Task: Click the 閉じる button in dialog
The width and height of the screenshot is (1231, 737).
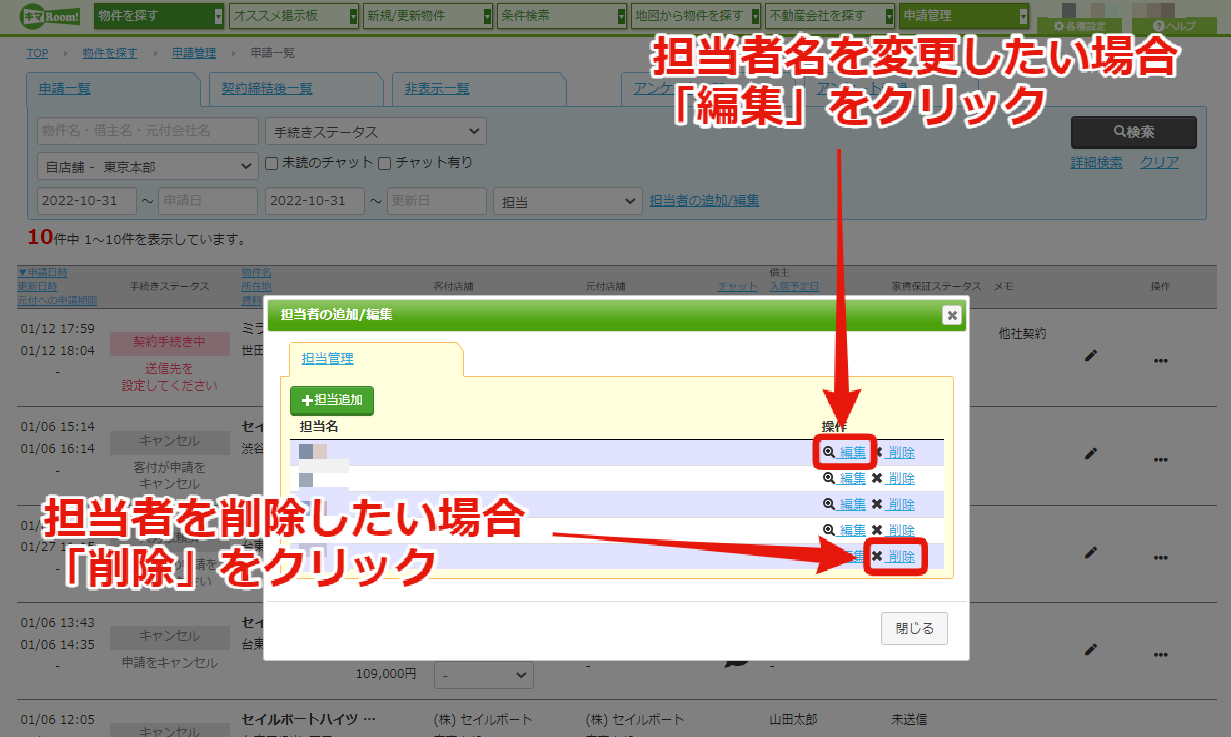Action: point(914,629)
